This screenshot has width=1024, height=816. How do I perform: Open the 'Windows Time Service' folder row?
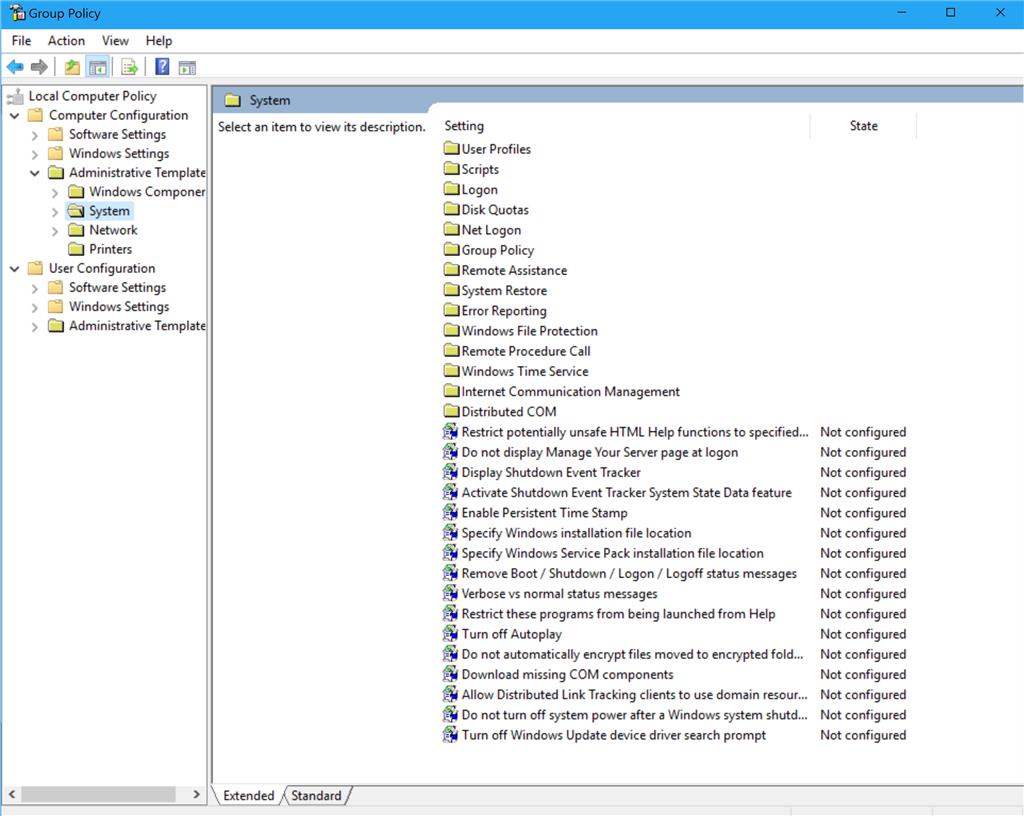click(524, 371)
